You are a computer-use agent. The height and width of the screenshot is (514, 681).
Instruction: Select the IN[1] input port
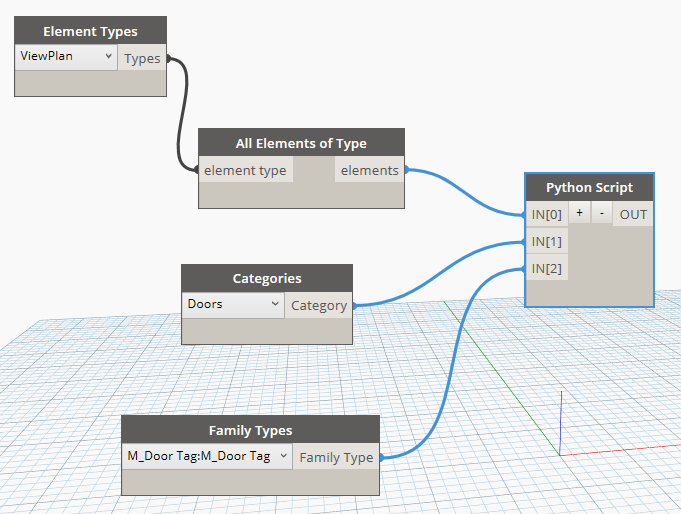[x=546, y=241]
